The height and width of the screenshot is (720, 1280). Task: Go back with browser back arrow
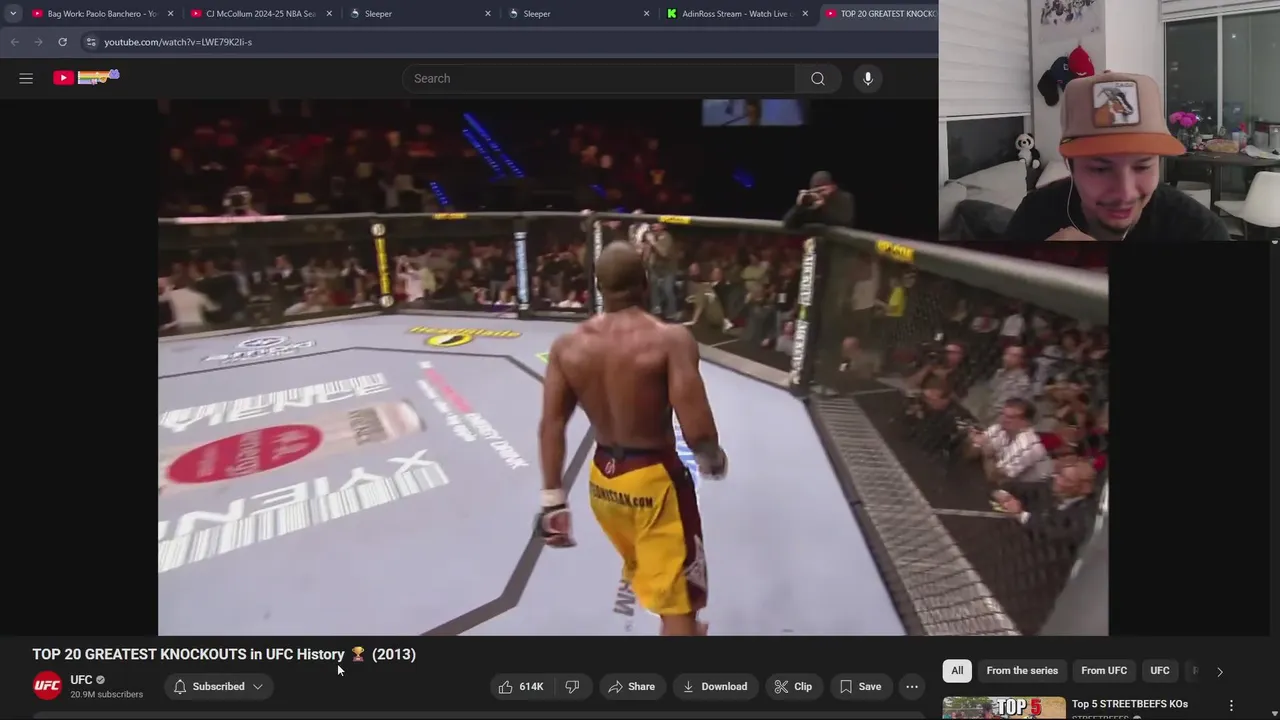pyautogui.click(x=14, y=42)
